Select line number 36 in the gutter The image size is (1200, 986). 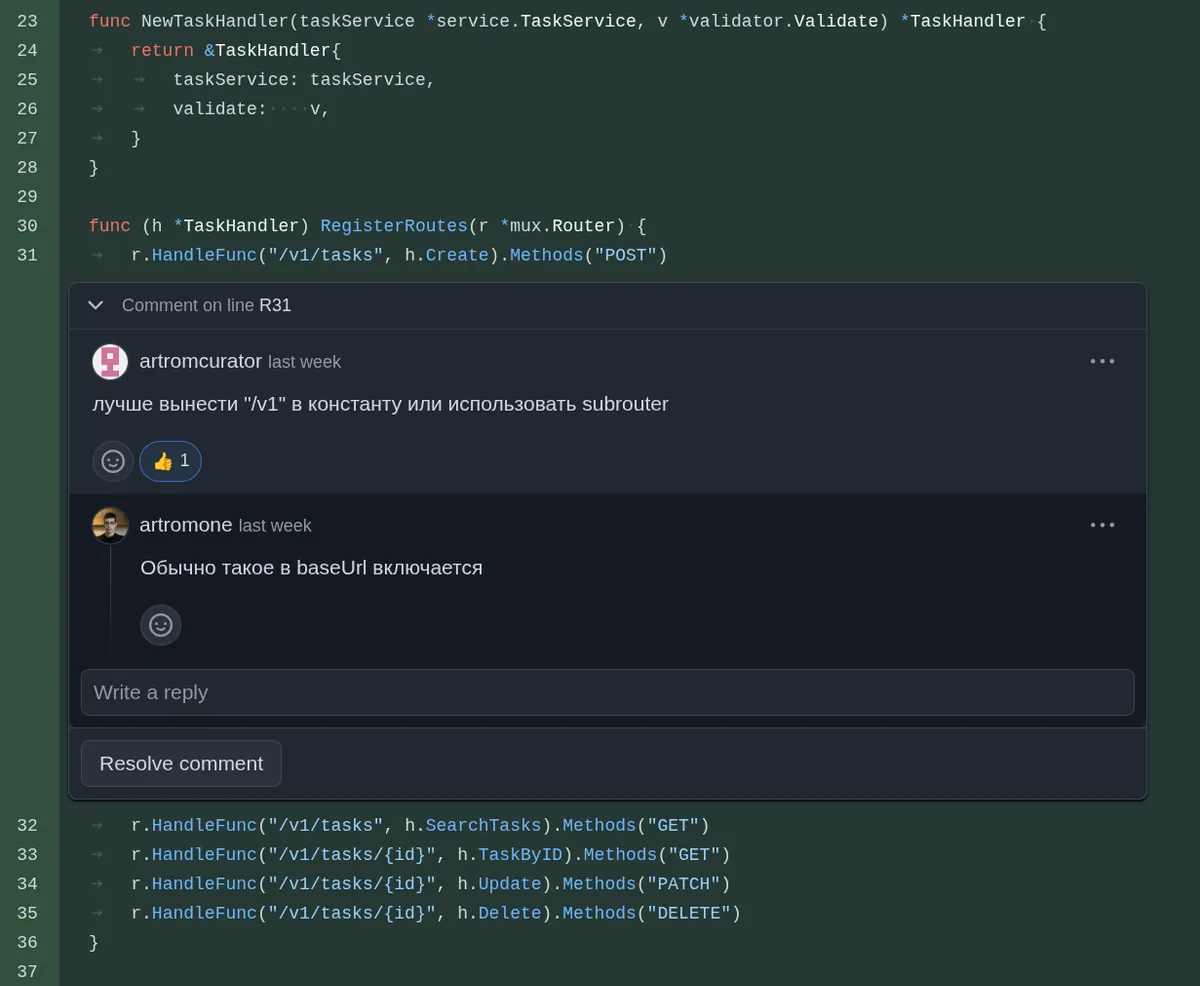click(27, 942)
